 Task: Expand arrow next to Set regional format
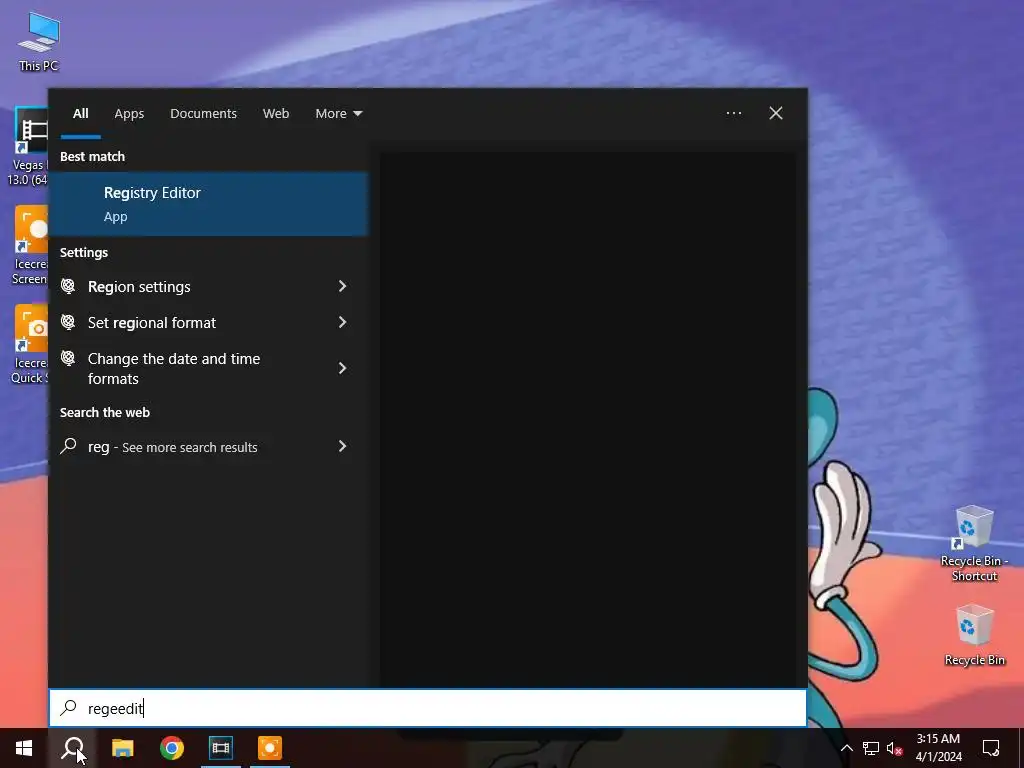coord(342,322)
